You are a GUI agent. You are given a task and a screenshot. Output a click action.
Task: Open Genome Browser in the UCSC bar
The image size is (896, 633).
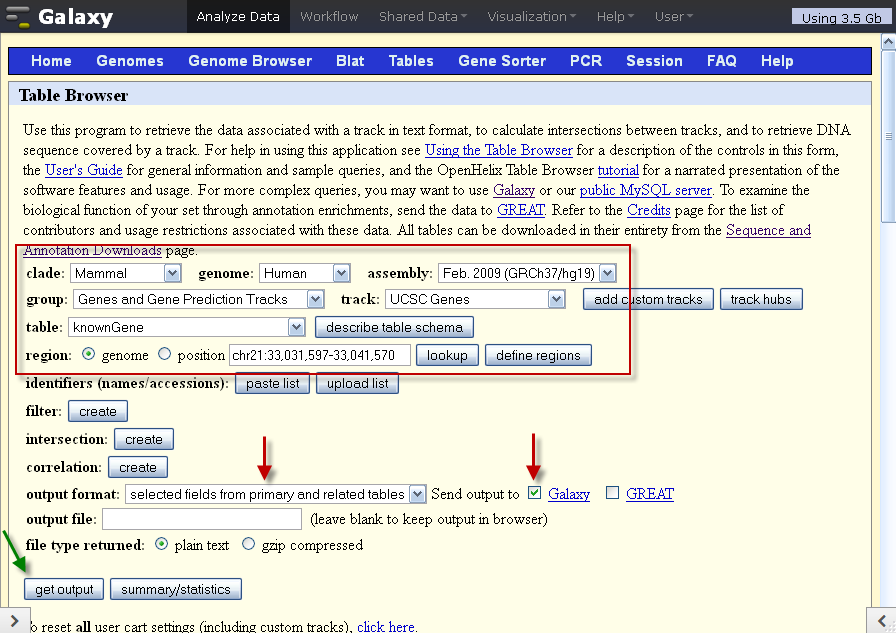click(x=250, y=61)
